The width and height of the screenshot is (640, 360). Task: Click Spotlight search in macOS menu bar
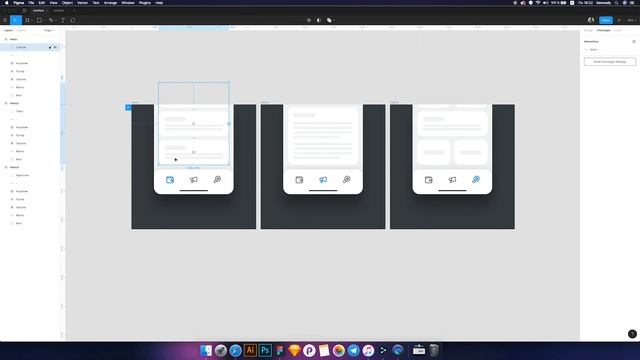click(616, 2)
